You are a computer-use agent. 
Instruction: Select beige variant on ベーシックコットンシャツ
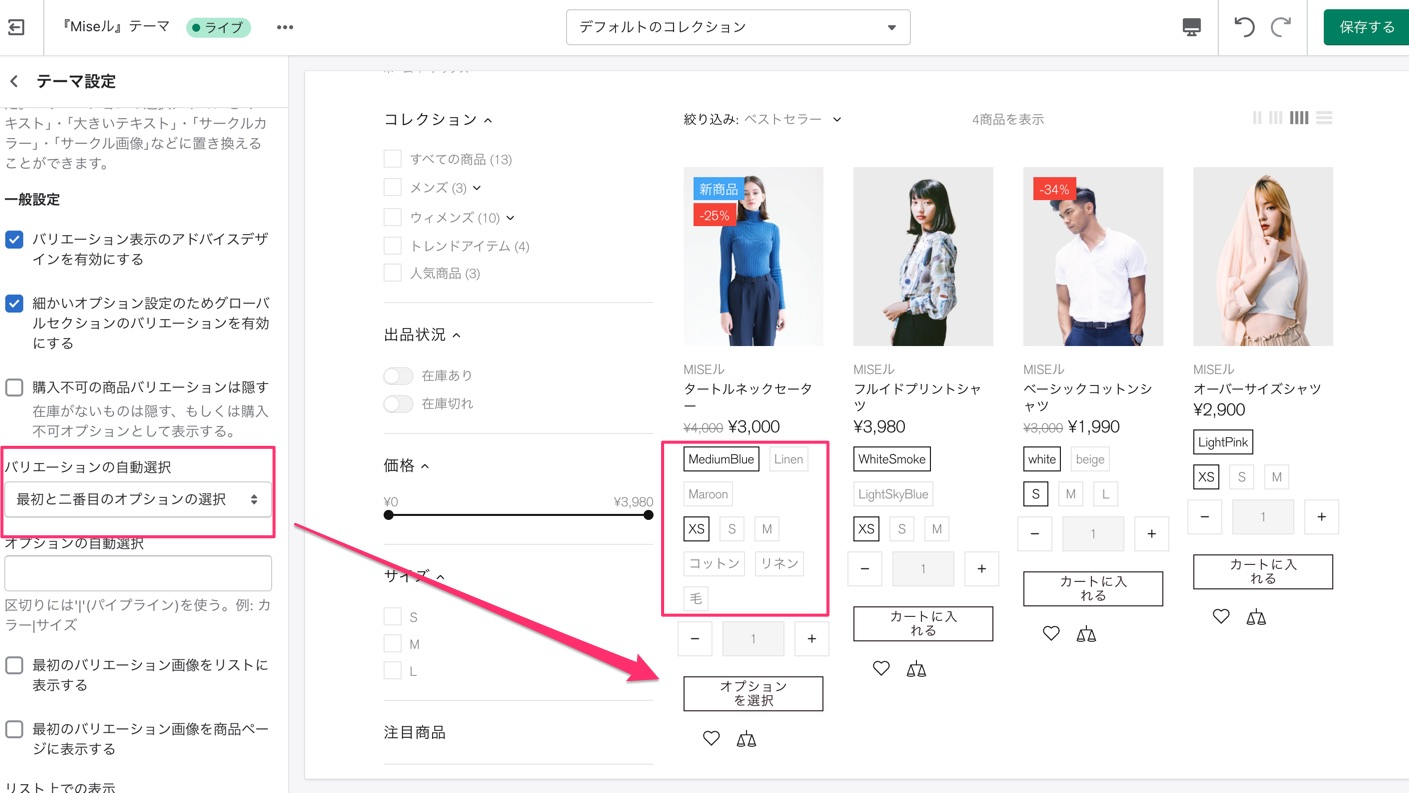click(x=1089, y=459)
